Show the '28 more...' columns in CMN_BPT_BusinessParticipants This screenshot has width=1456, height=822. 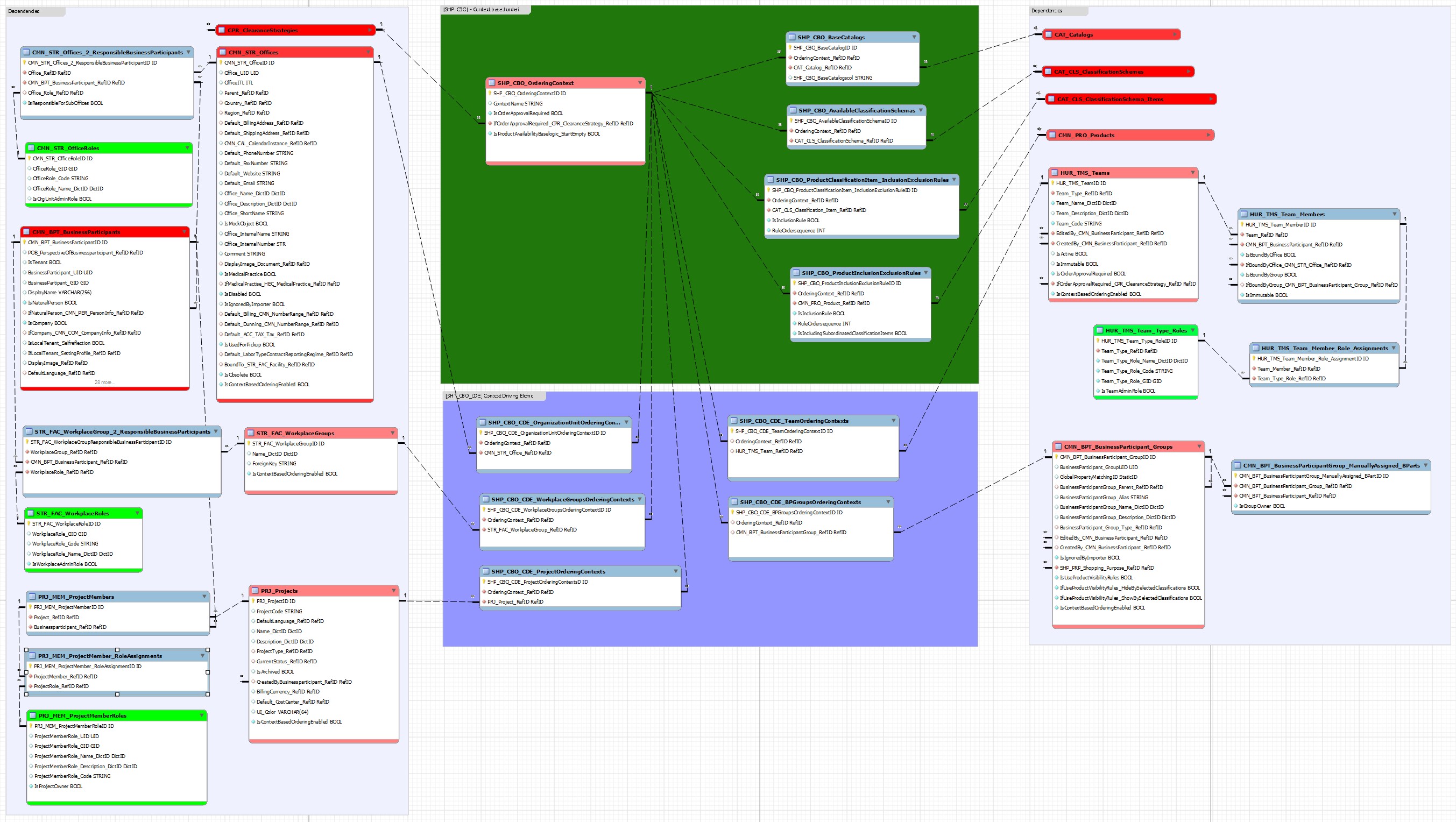pyautogui.click(x=104, y=382)
